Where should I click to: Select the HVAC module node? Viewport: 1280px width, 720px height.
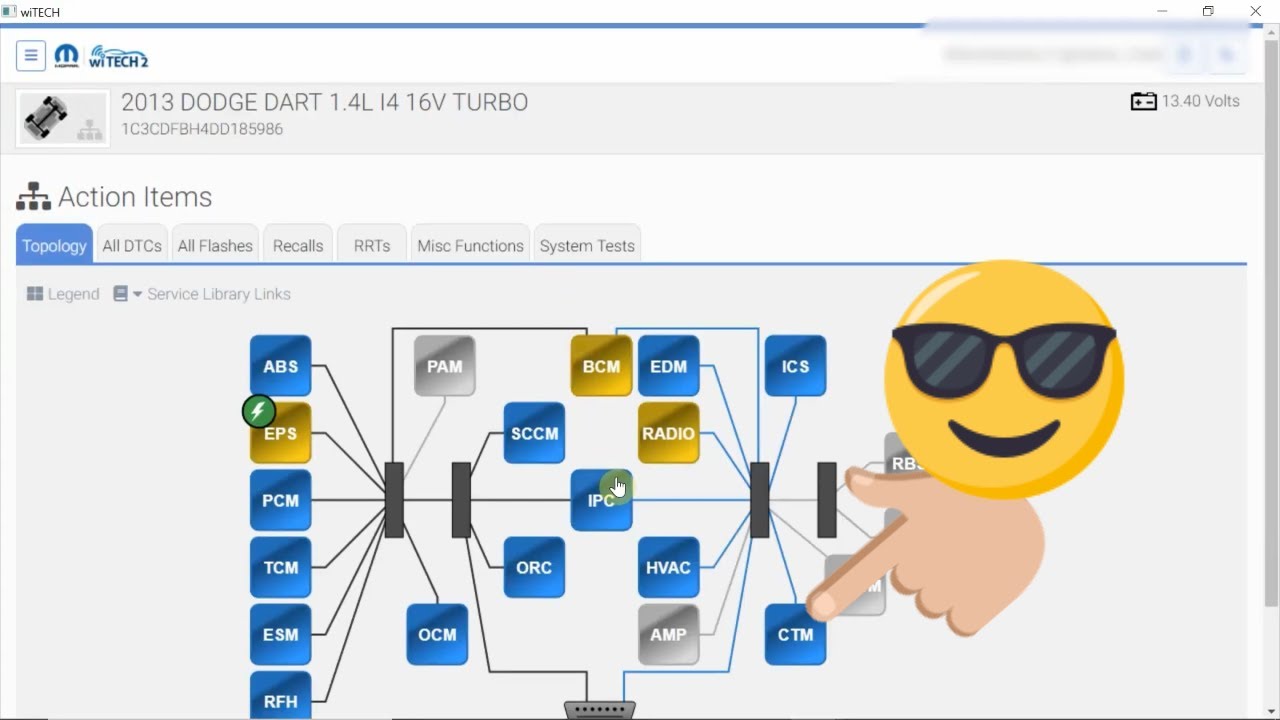pos(668,567)
